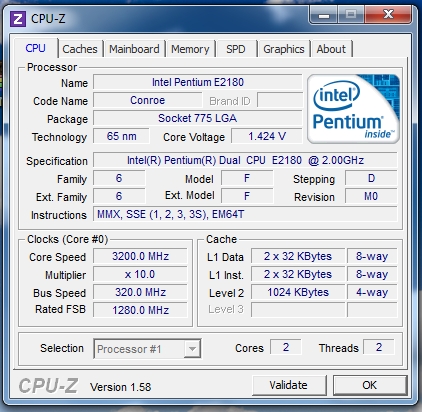Open the Mainboard tab
Screen dimensions: 422x412
point(134,49)
